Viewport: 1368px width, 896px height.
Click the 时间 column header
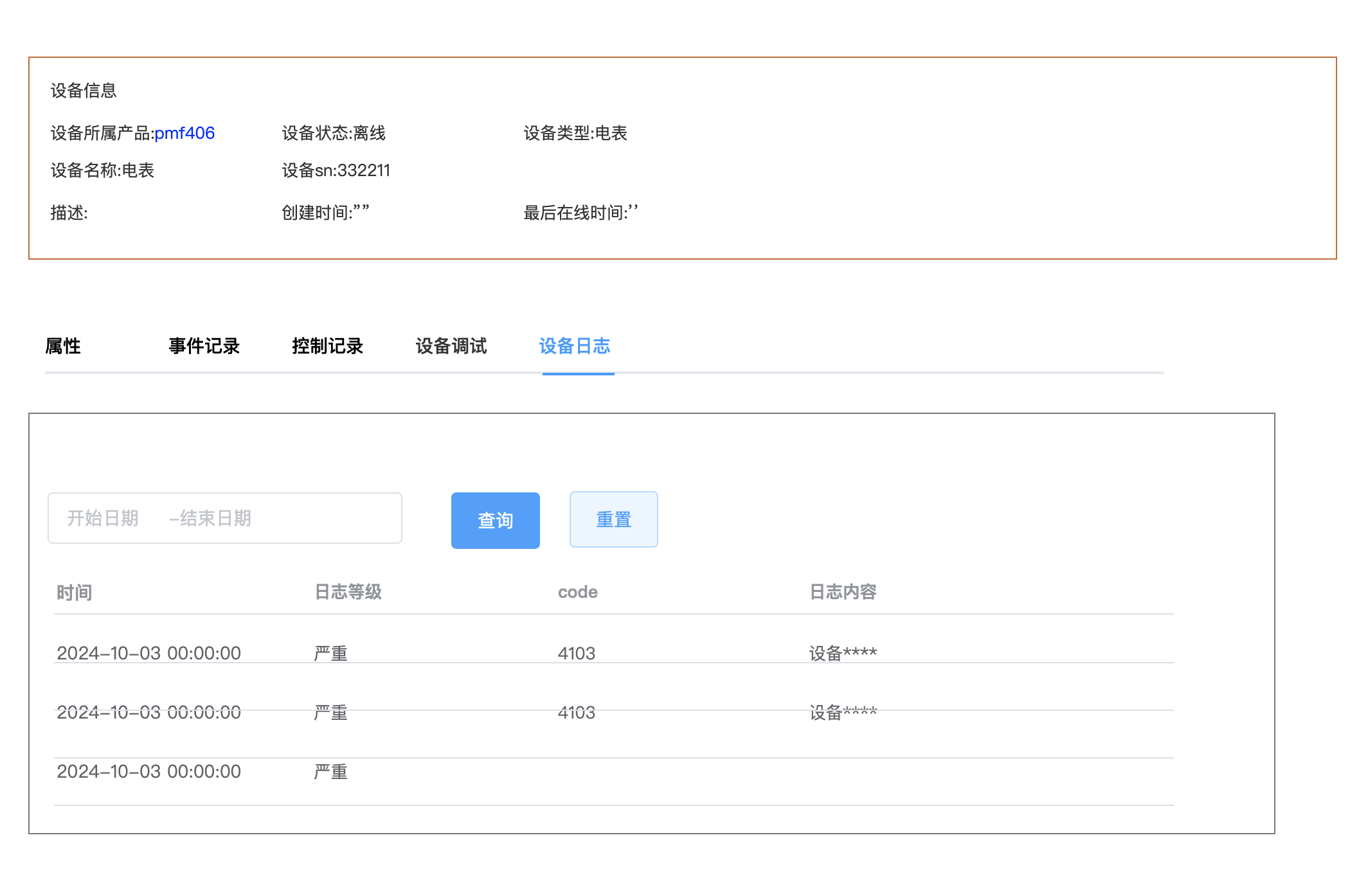[x=75, y=592]
